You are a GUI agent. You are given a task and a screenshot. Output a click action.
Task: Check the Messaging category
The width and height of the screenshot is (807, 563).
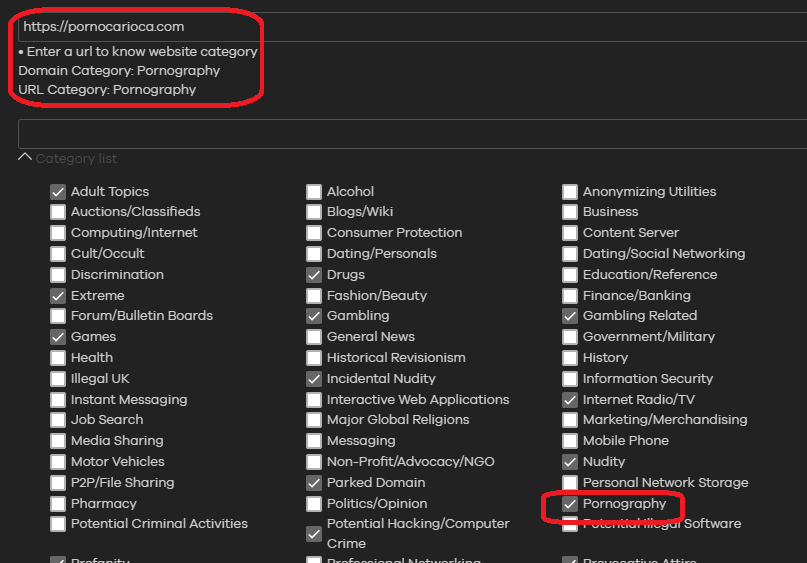click(314, 441)
